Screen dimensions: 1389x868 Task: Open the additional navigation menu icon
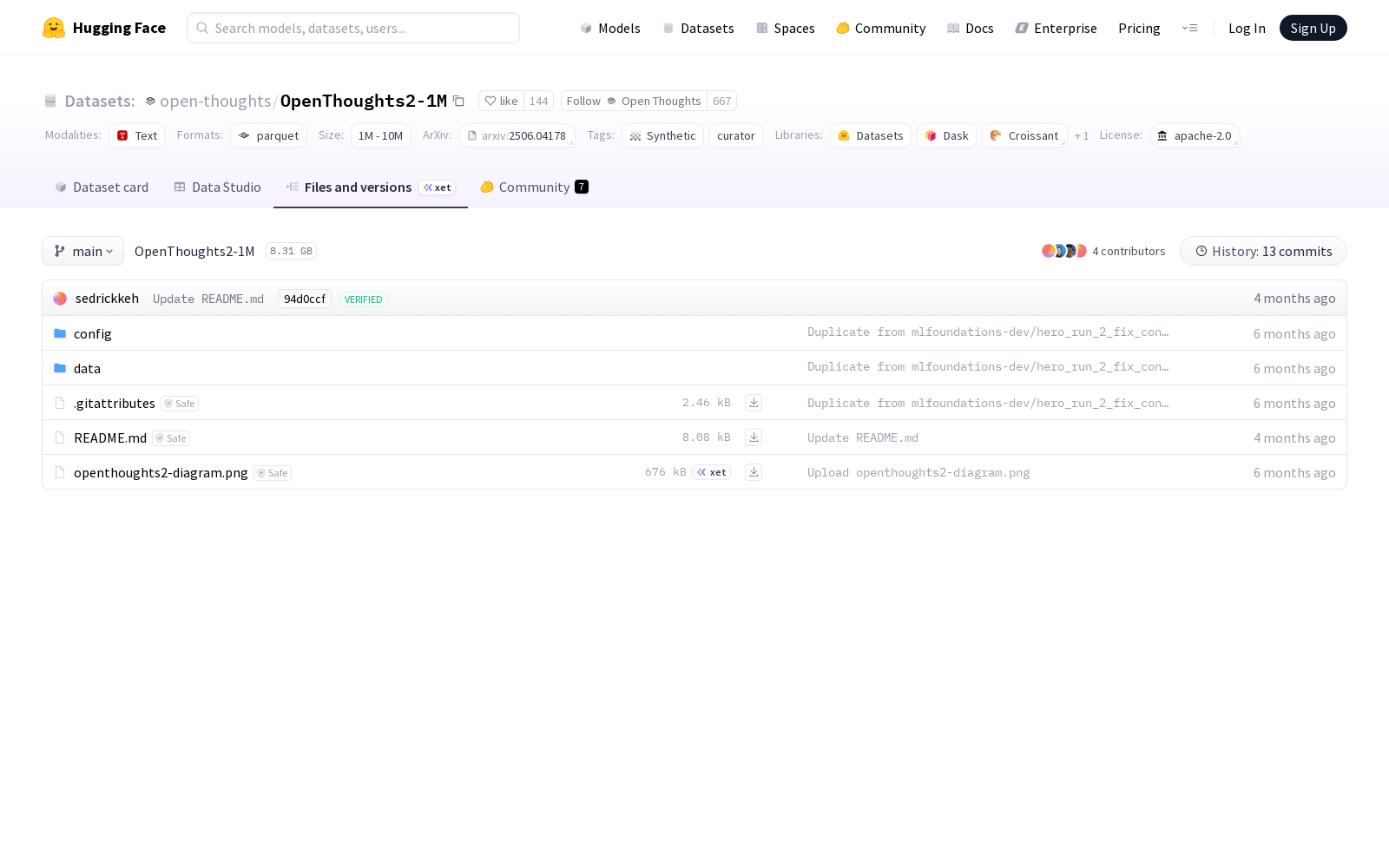pyautogui.click(x=1189, y=28)
